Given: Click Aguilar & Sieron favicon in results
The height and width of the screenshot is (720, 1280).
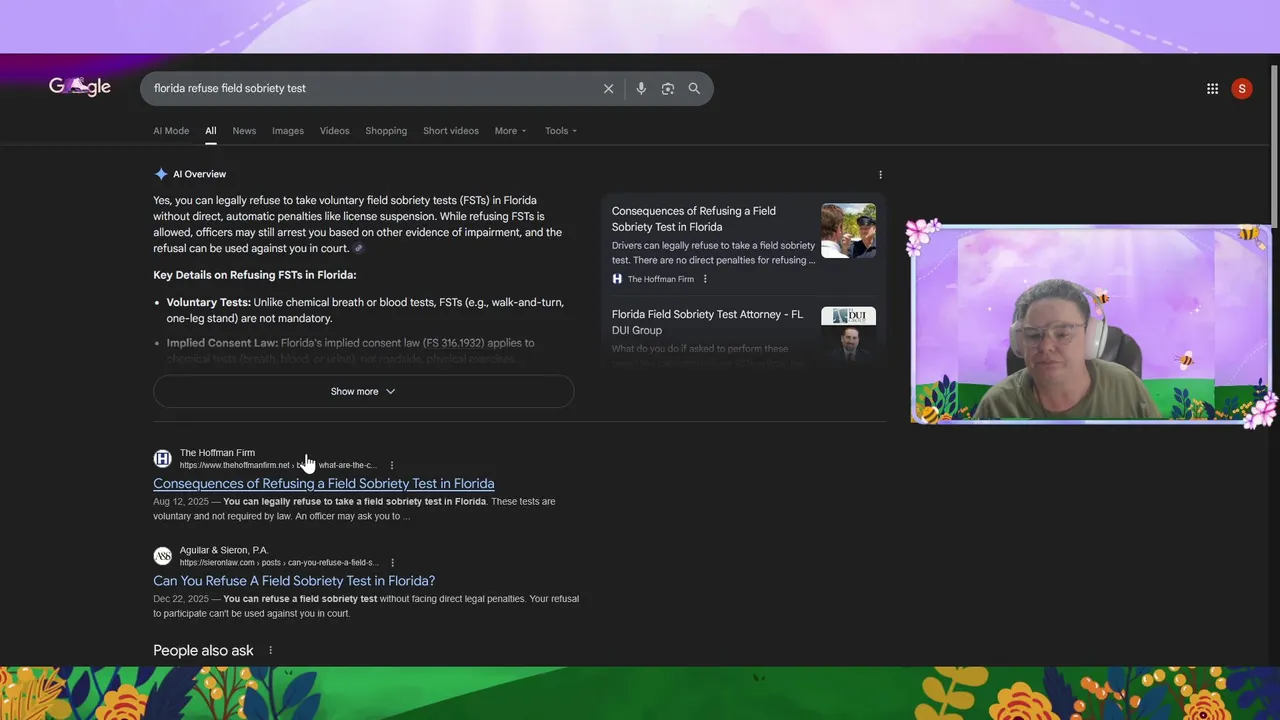Looking at the screenshot, I should [x=162, y=556].
